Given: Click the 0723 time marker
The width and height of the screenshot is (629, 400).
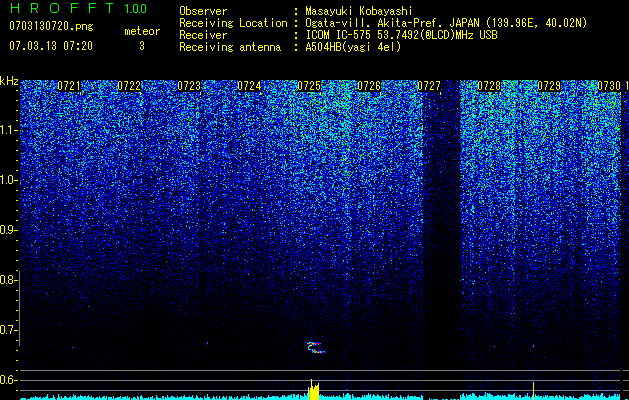Looking at the screenshot, I should coord(189,86).
